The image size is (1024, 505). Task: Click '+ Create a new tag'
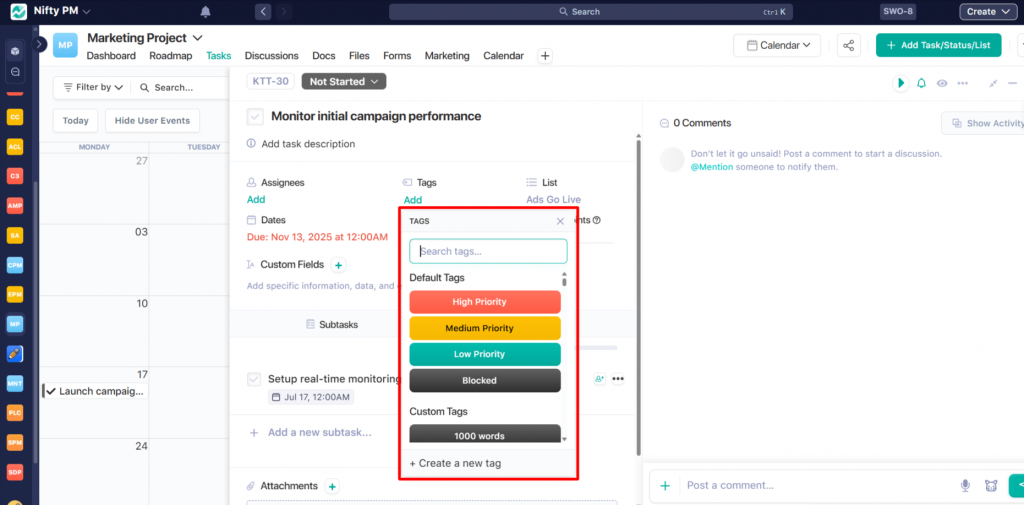pos(455,463)
